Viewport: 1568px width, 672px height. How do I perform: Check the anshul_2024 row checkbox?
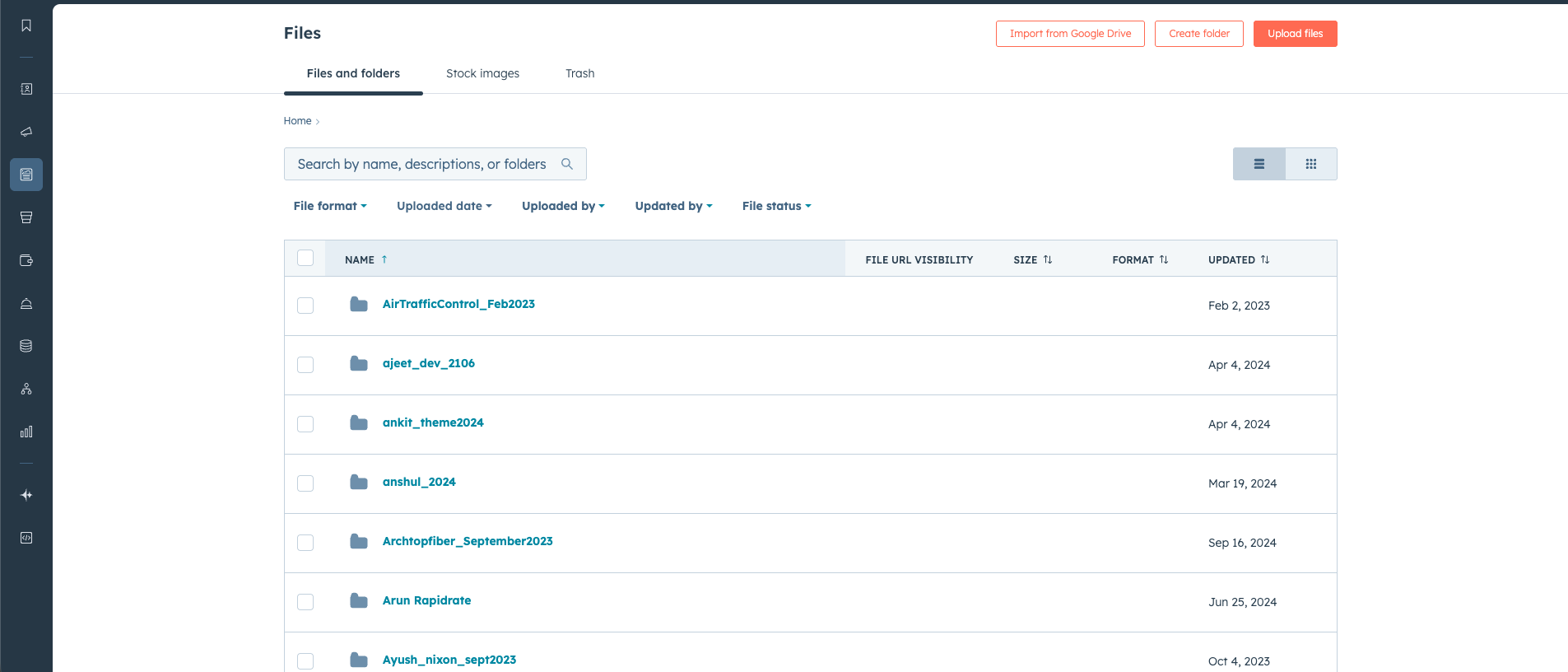tap(305, 483)
